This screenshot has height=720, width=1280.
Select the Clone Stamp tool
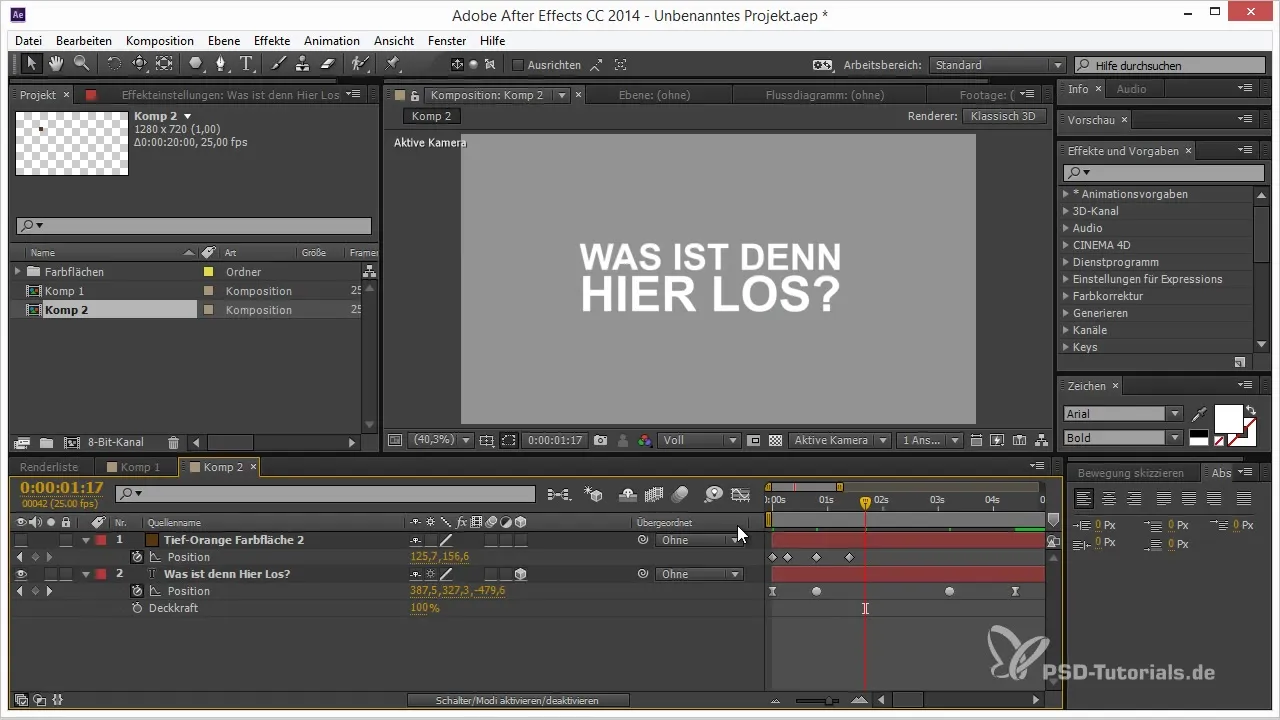(303, 64)
